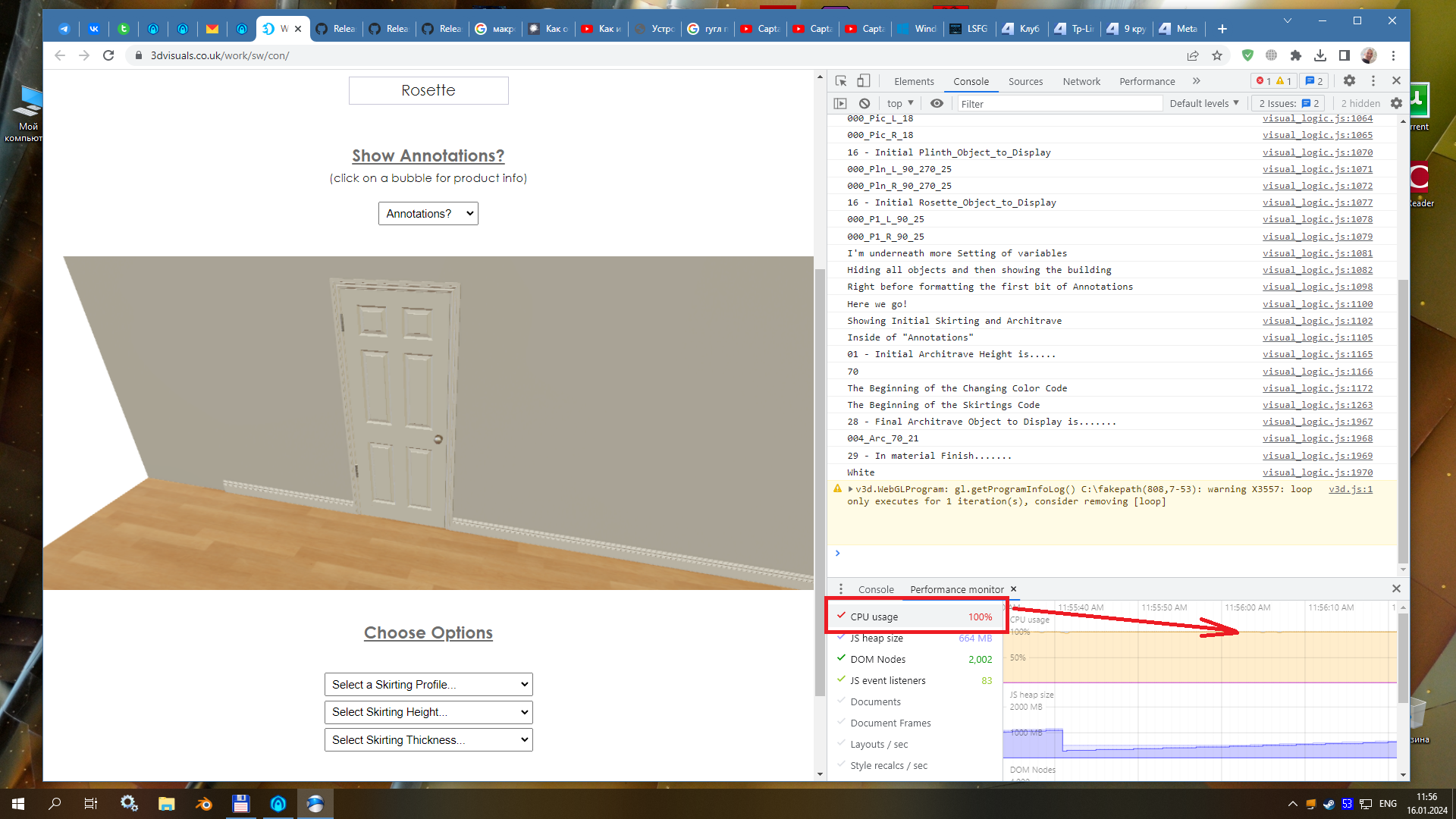Open a new browser tab

1222,29
